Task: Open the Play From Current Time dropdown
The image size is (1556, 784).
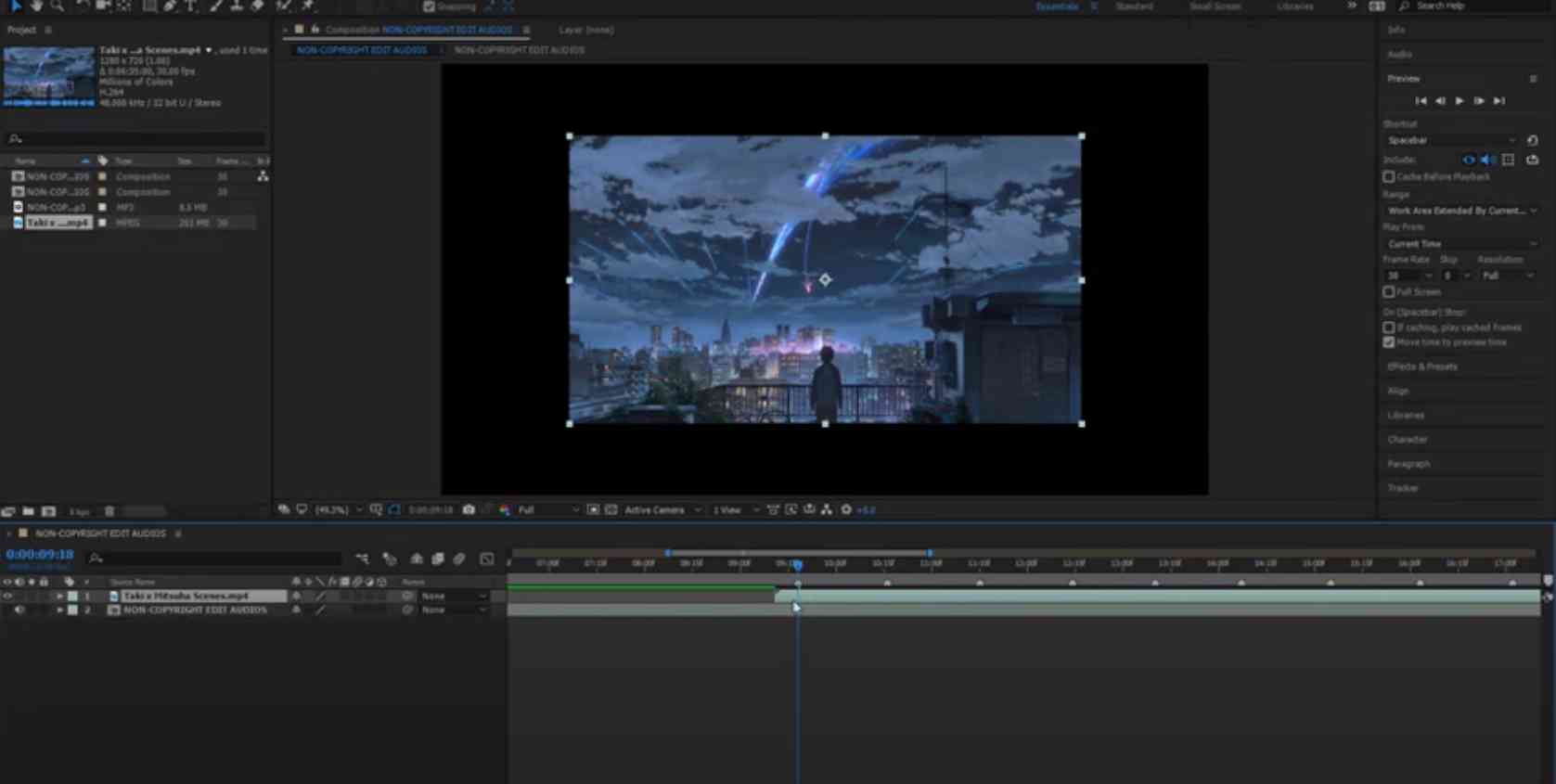Action: (1461, 243)
